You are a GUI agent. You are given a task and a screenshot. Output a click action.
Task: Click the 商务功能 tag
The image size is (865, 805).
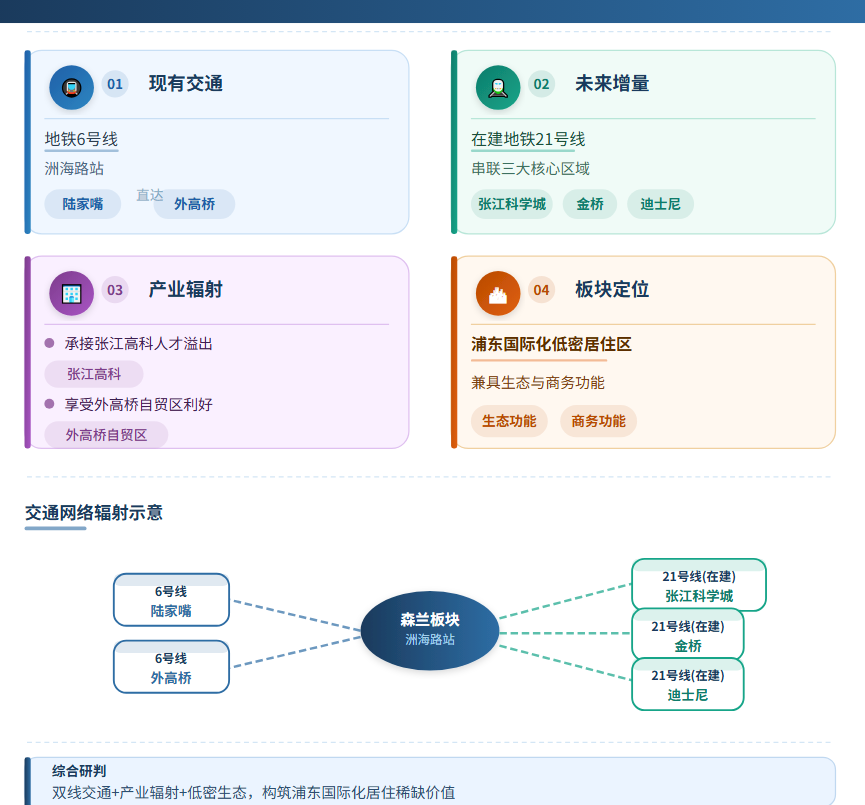pos(599,422)
